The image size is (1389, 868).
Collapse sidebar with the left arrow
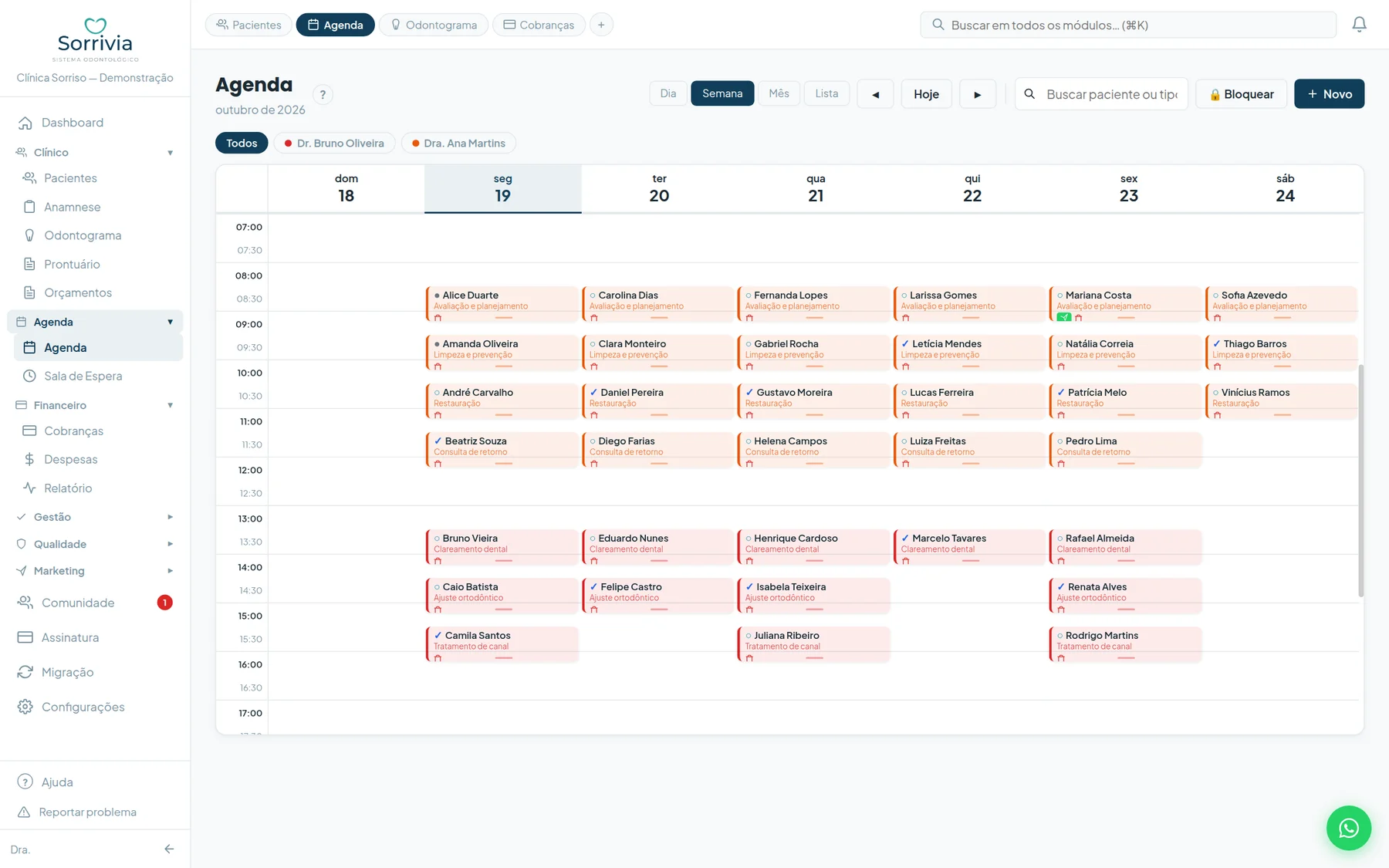169,849
